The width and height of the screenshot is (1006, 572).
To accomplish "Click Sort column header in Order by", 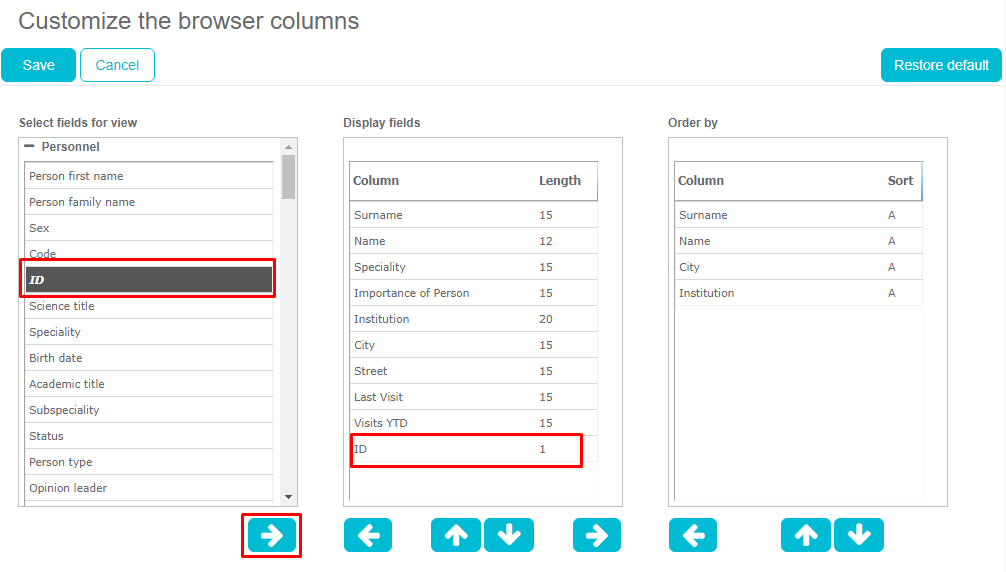I will point(900,181).
